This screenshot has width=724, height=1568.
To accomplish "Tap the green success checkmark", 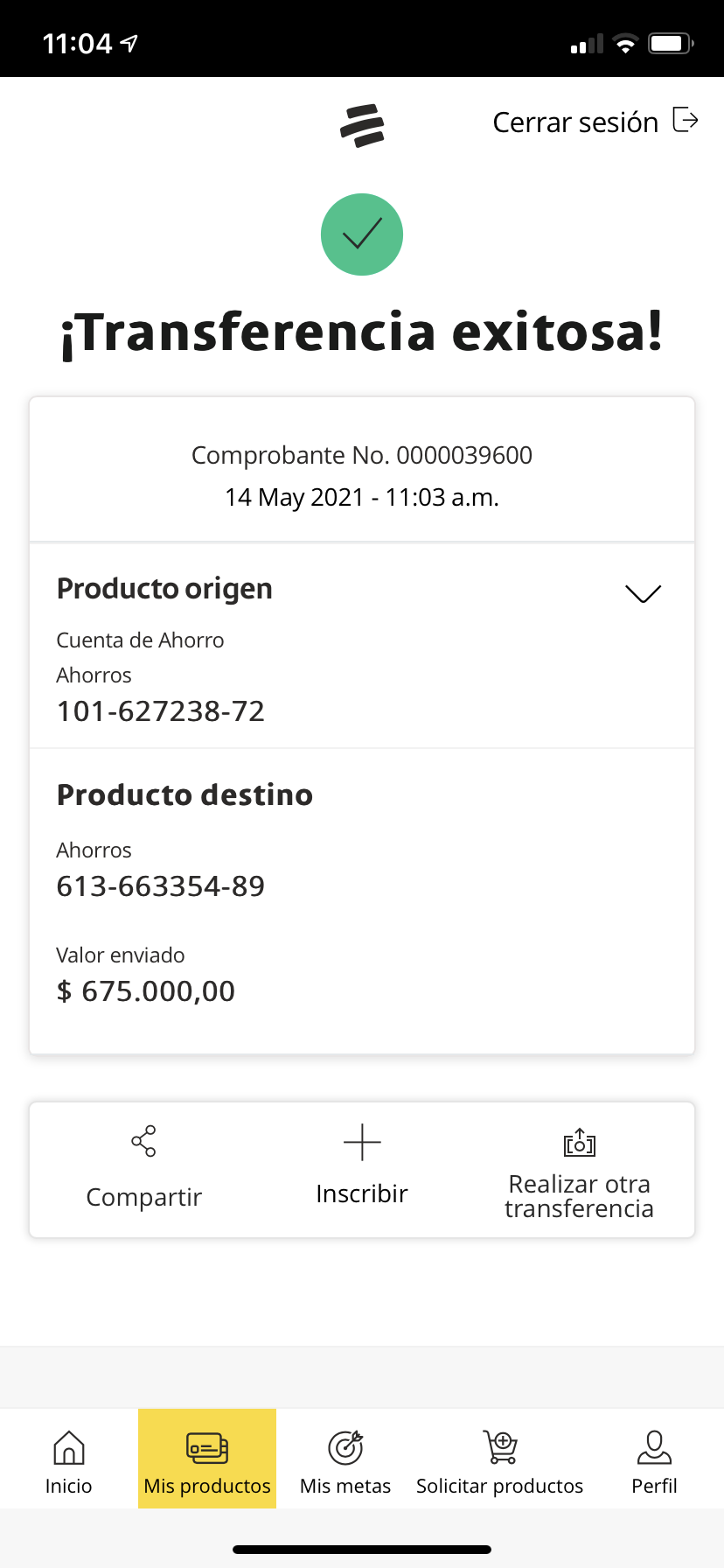I will pos(362,234).
